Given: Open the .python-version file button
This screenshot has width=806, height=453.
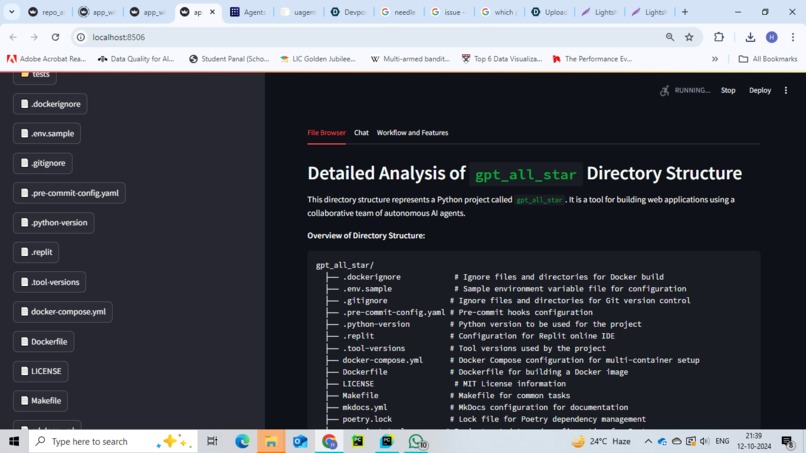Looking at the screenshot, I should point(53,223).
